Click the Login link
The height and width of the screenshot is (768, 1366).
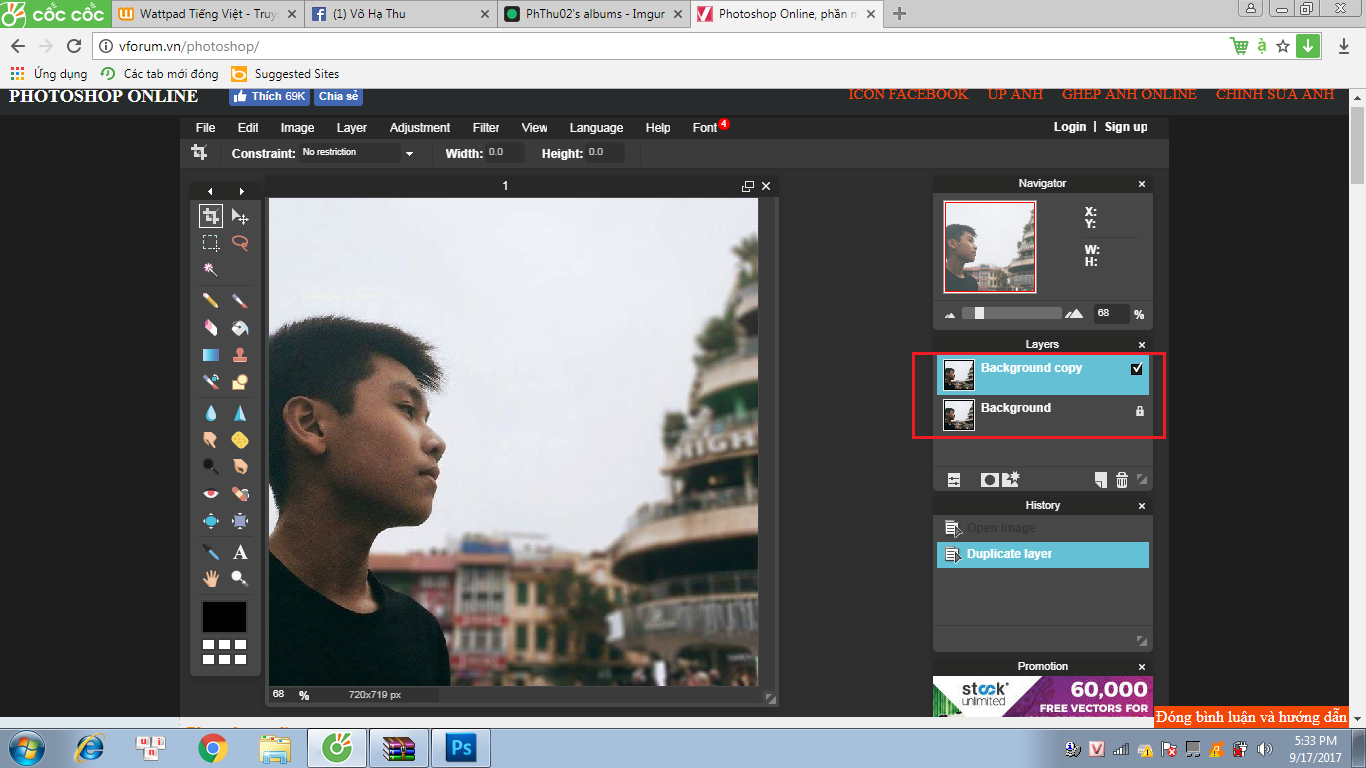click(1069, 127)
